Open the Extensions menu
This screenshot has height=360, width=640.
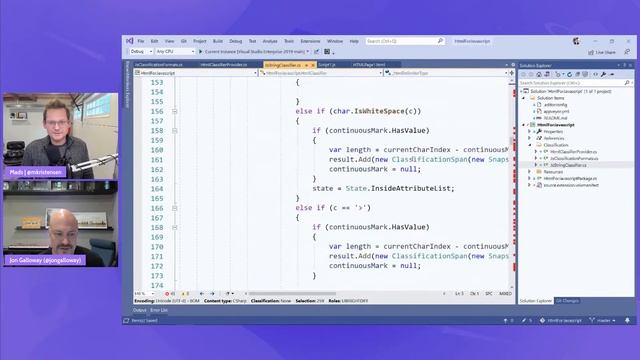(310, 41)
